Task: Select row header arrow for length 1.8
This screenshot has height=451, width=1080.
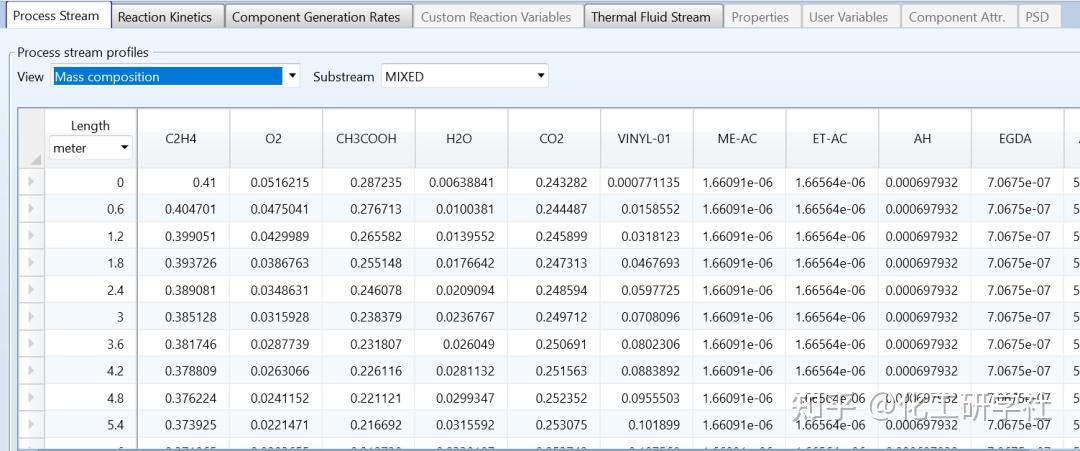Action: [31, 263]
